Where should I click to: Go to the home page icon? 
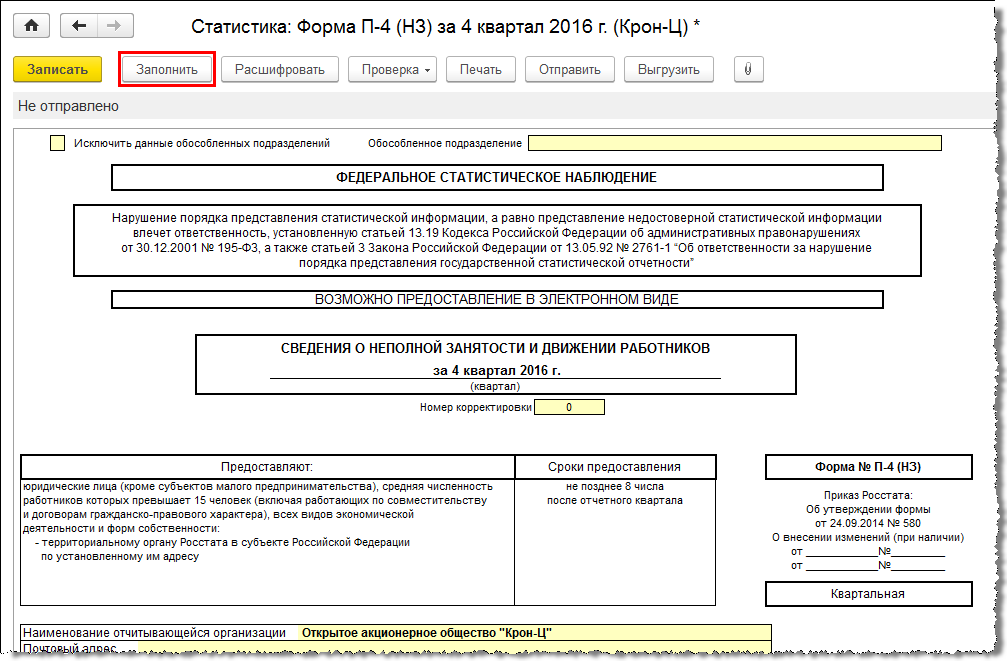pos(31,26)
